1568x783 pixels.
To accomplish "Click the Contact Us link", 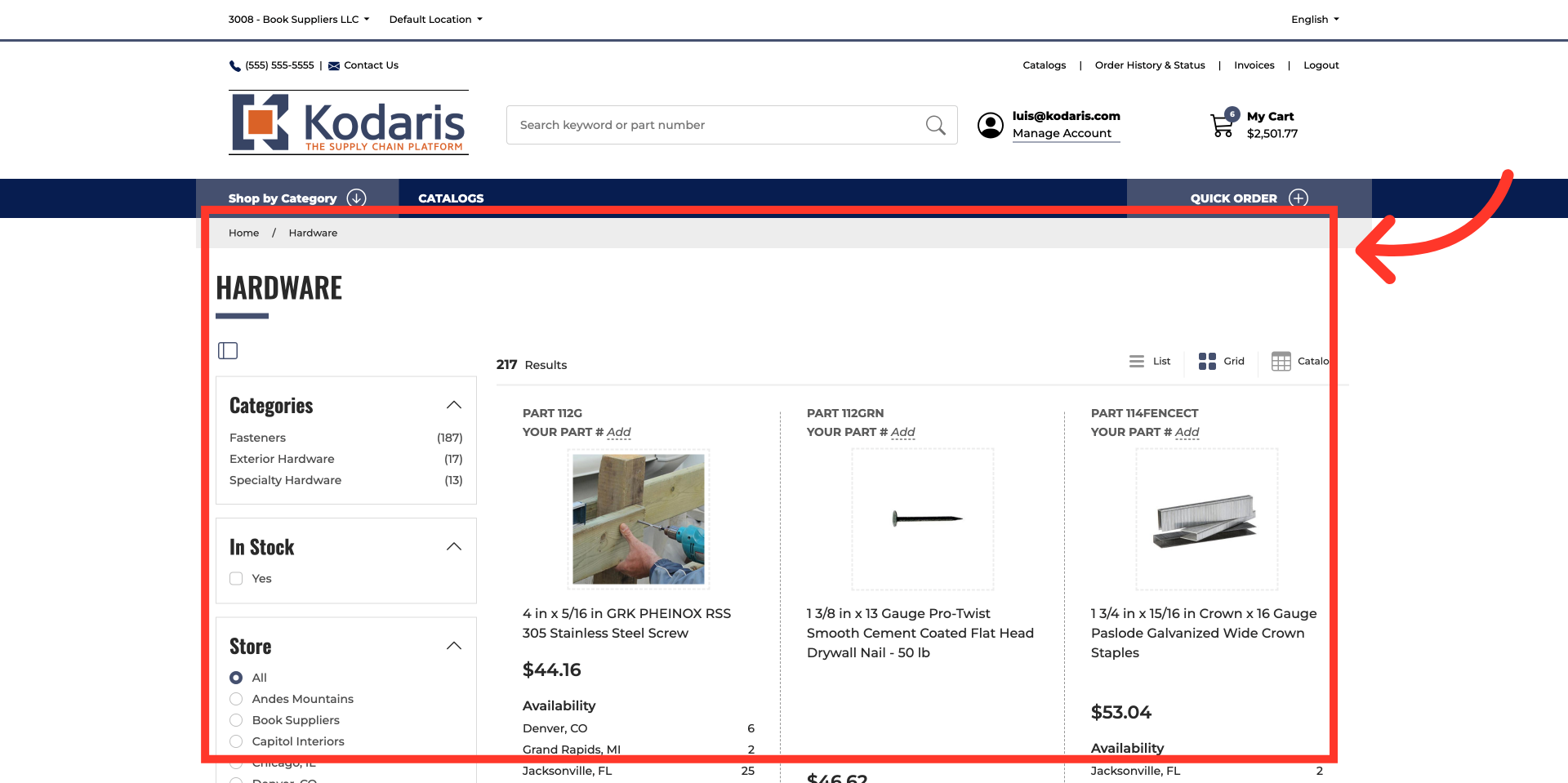I will tap(371, 65).
